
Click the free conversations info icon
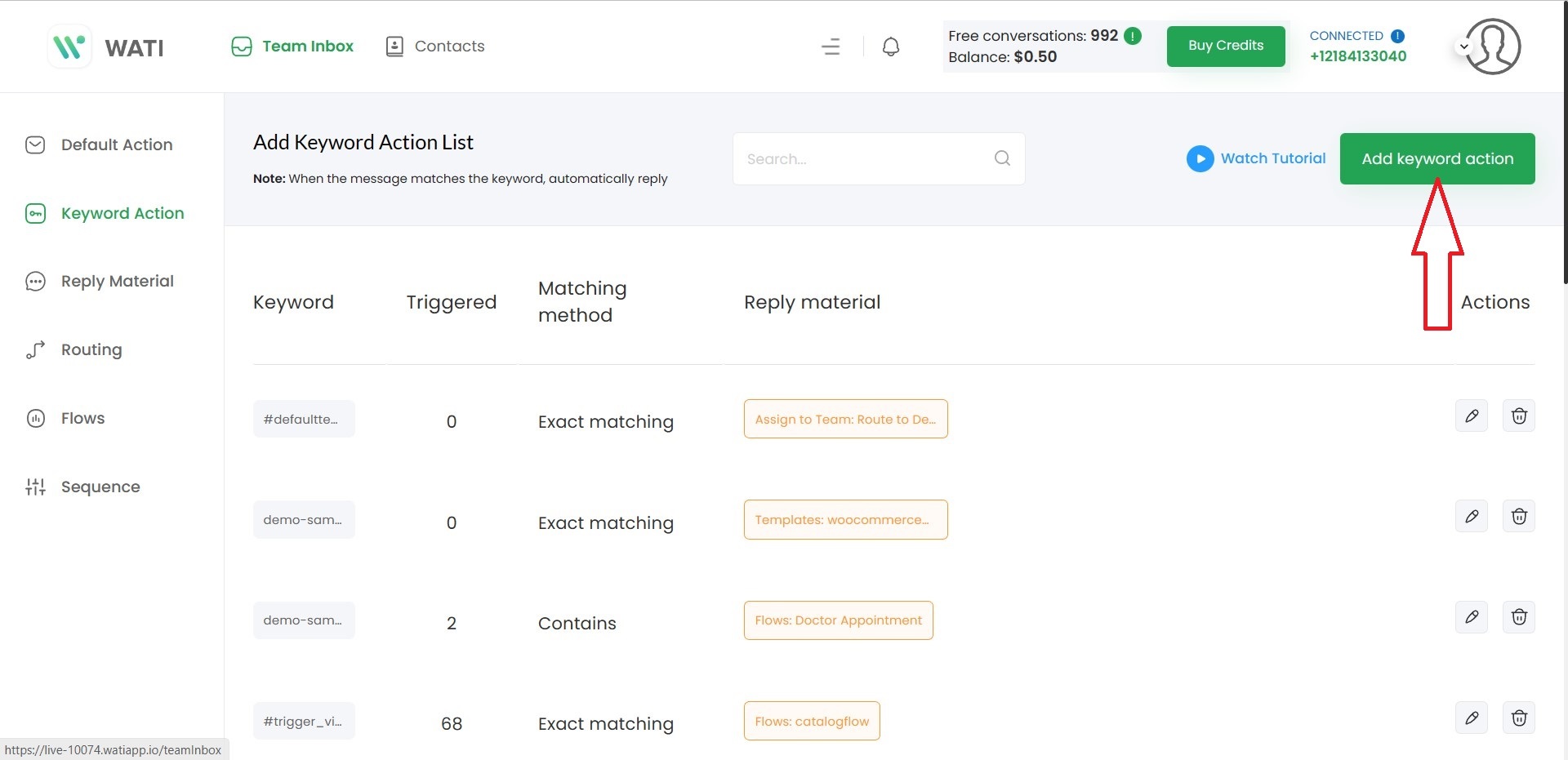coord(1133,36)
